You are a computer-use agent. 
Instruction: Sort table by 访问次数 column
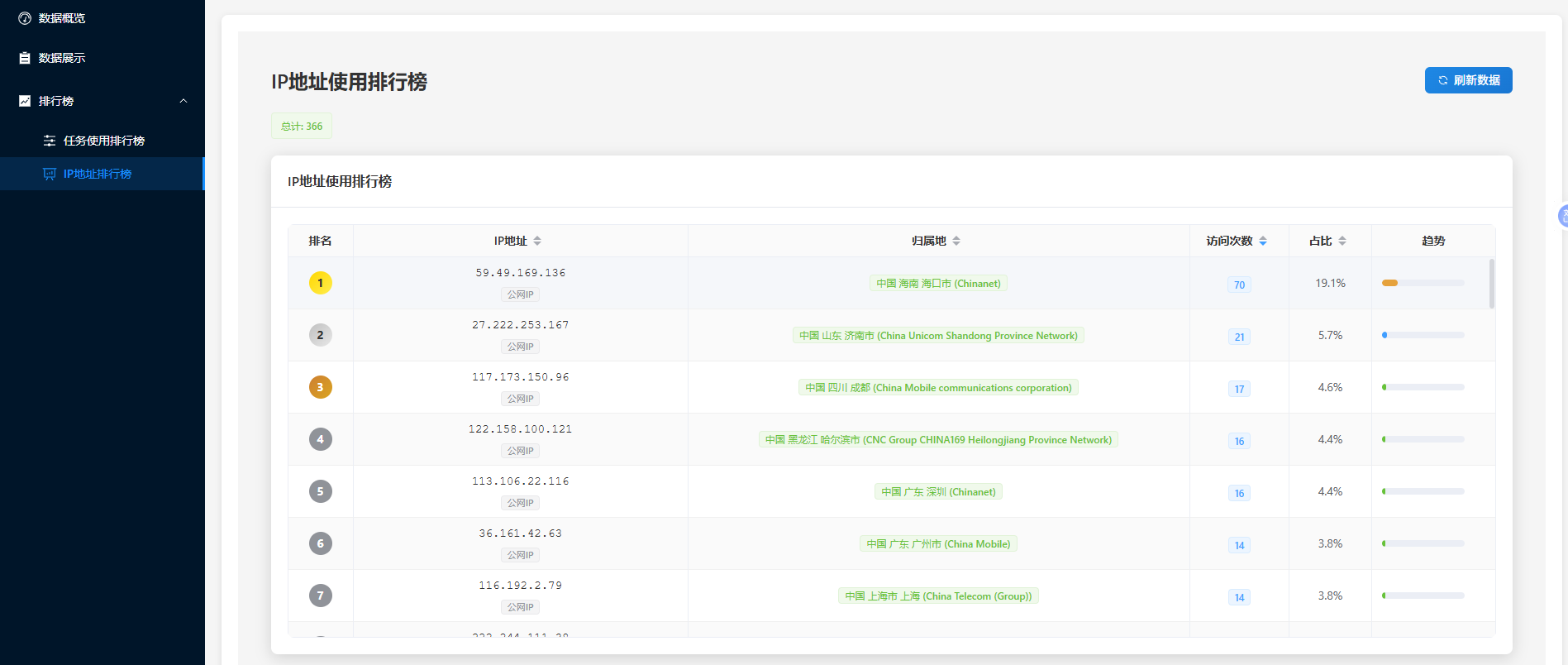pos(1263,241)
